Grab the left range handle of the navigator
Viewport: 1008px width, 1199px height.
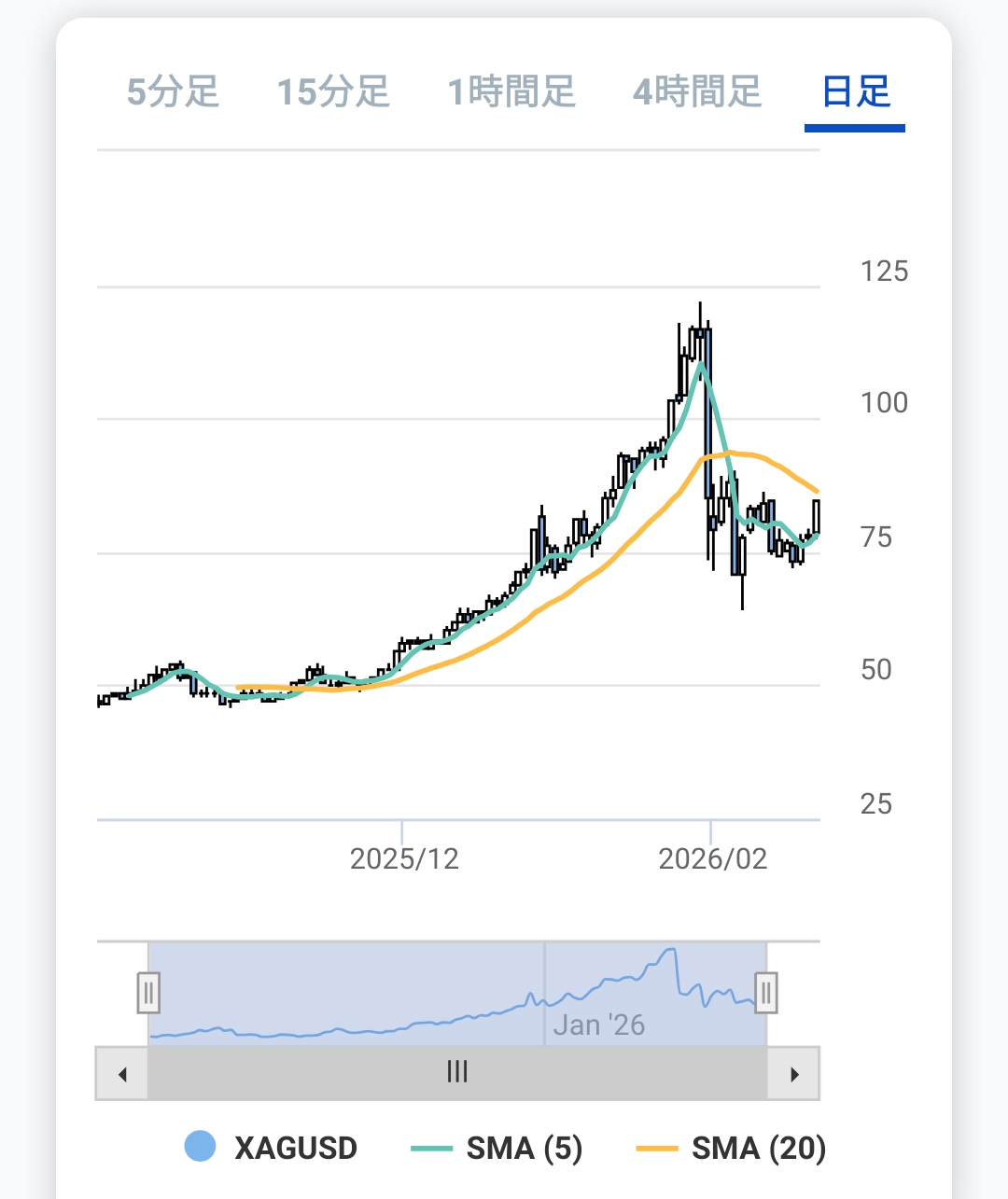click(x=148, y=993)
